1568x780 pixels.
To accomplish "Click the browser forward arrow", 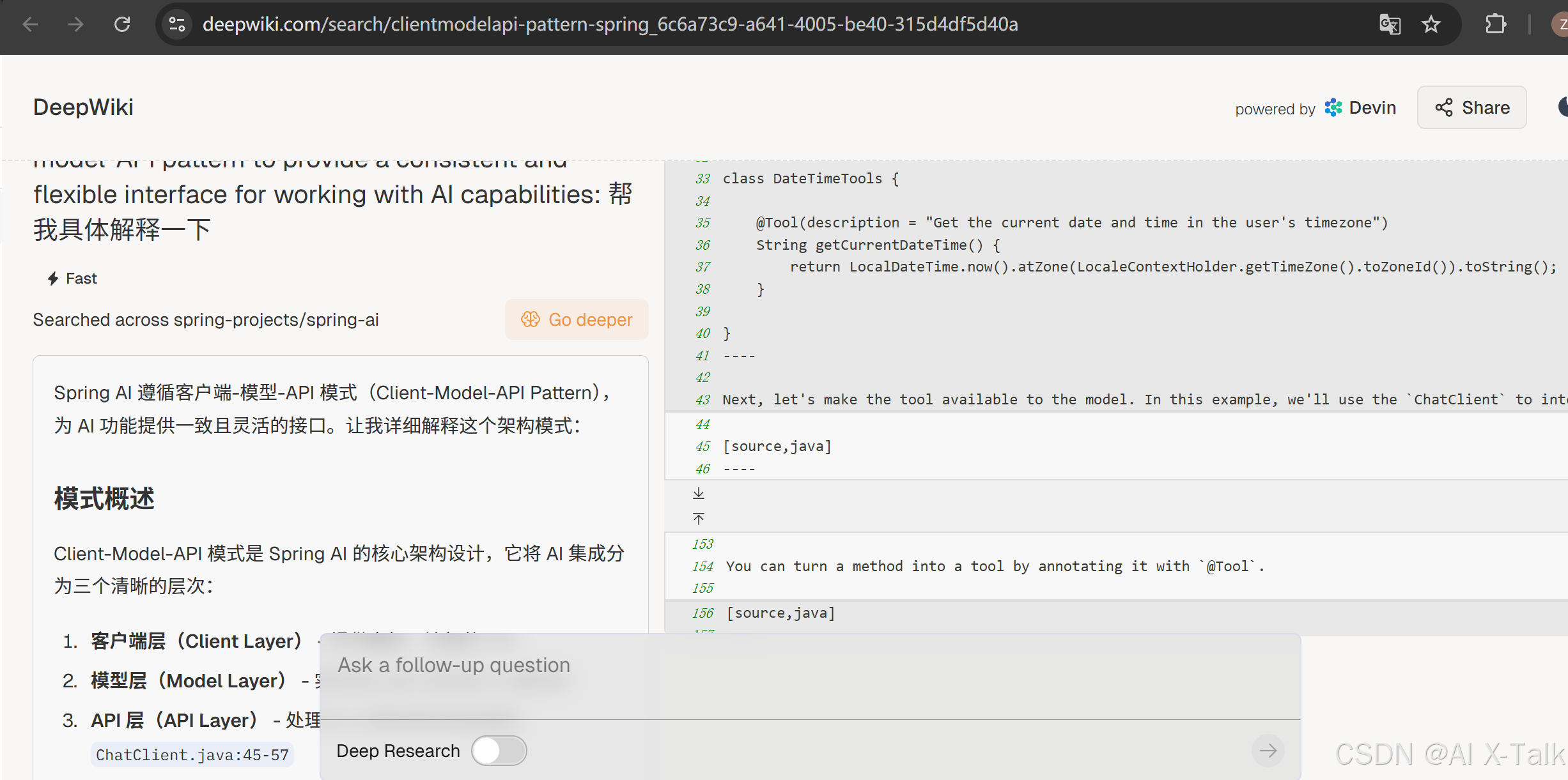I will point(76,24).
